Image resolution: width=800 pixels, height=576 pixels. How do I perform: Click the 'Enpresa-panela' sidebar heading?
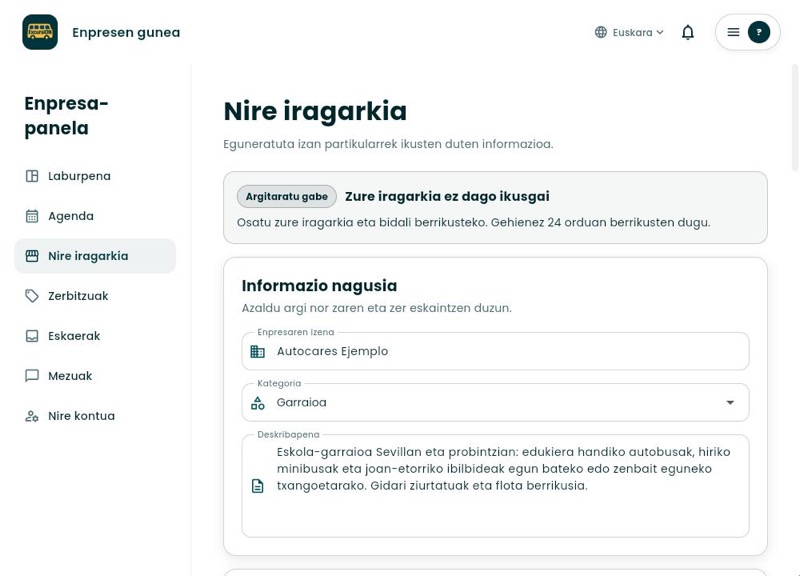coord(66,116)
